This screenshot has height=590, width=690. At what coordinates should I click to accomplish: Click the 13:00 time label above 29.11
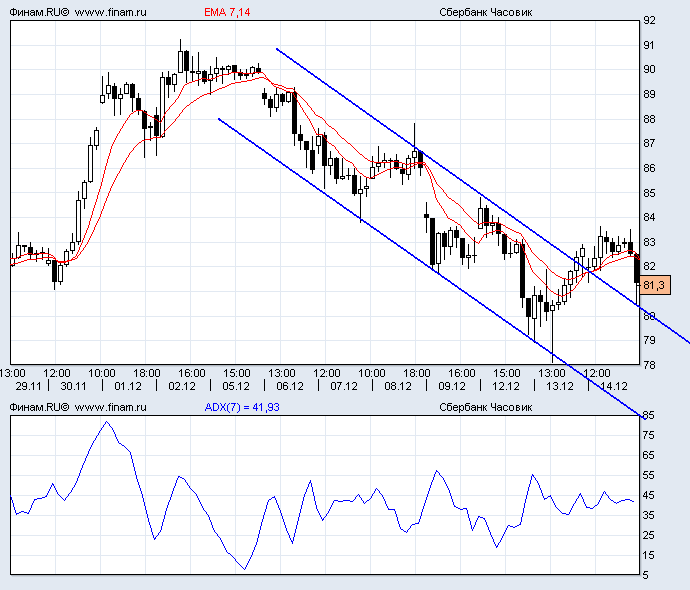pos(13,374)
